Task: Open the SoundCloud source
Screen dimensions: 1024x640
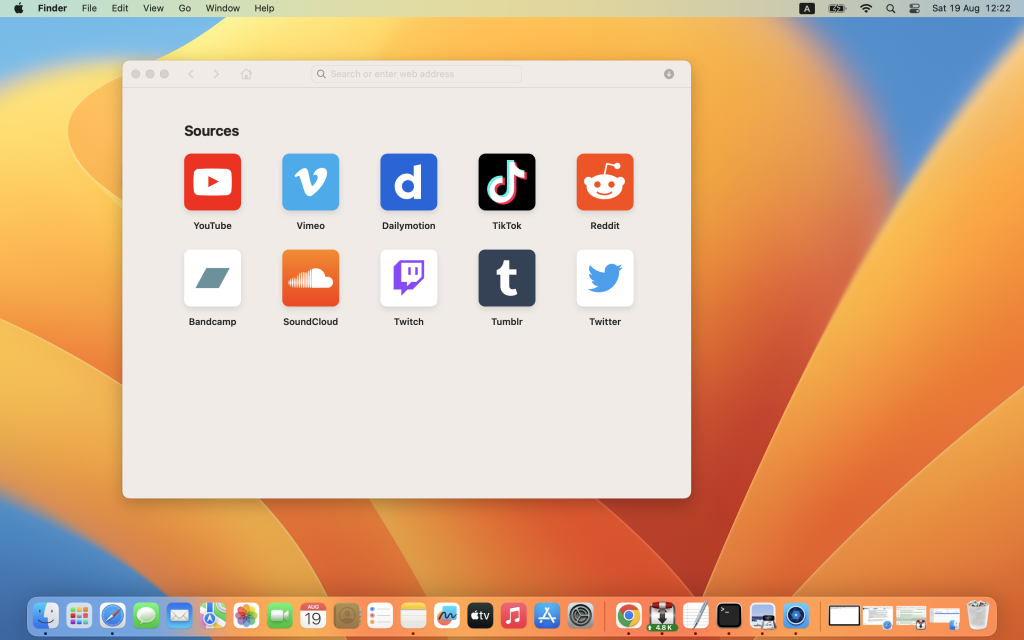Action: (310, 278)
